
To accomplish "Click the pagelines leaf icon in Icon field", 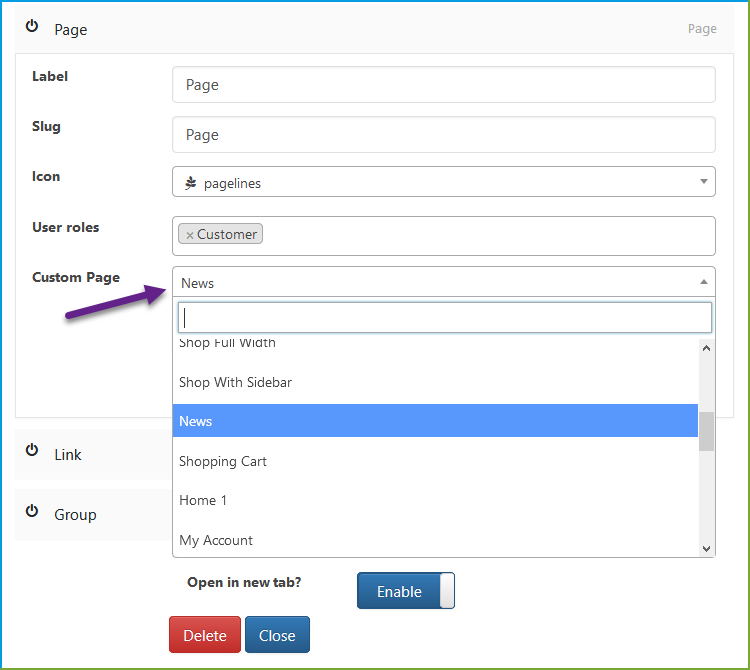I will click(191, 183).
